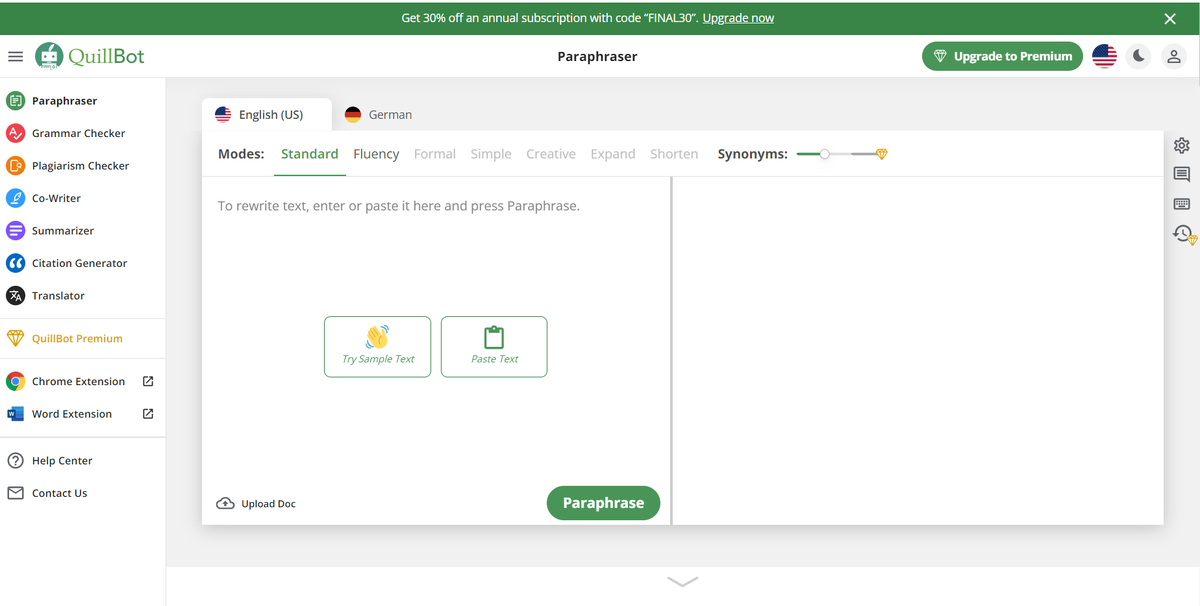Open the Translator tool

click(46, 296)
